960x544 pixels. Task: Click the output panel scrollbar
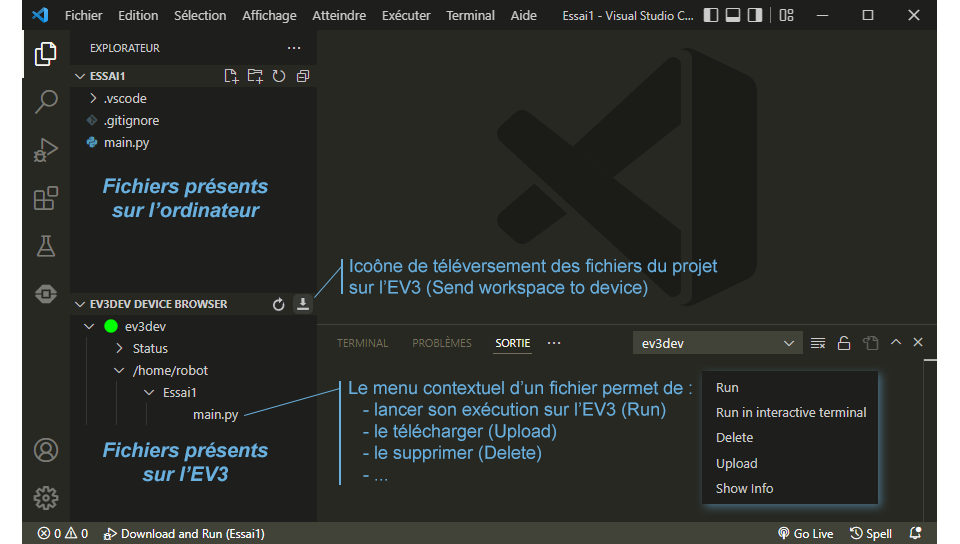[x=930, y=441]
